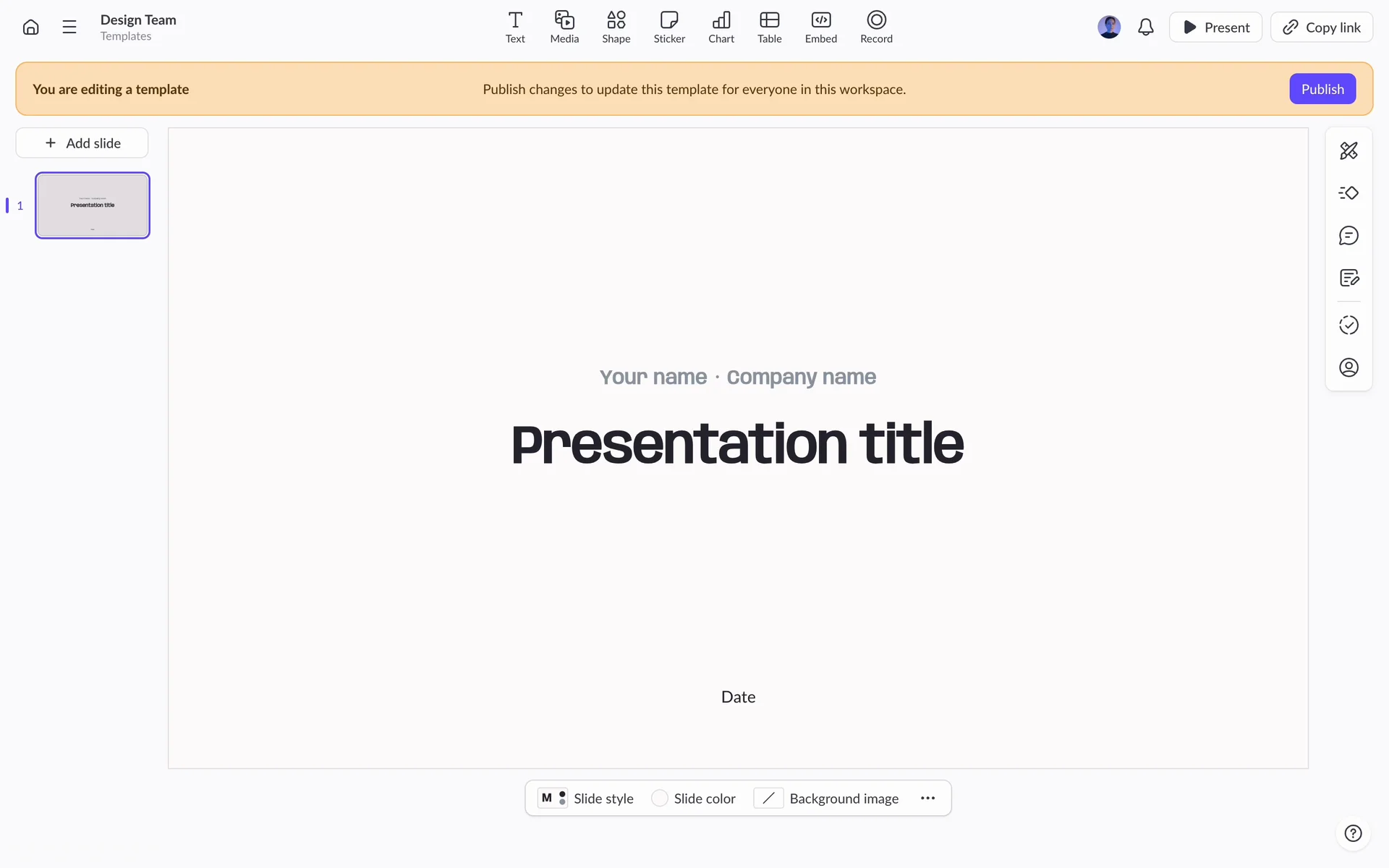The image size is (1389, 868).
Task: Click the Present button
Action: pyautogui.click(x=1215, y=27)
